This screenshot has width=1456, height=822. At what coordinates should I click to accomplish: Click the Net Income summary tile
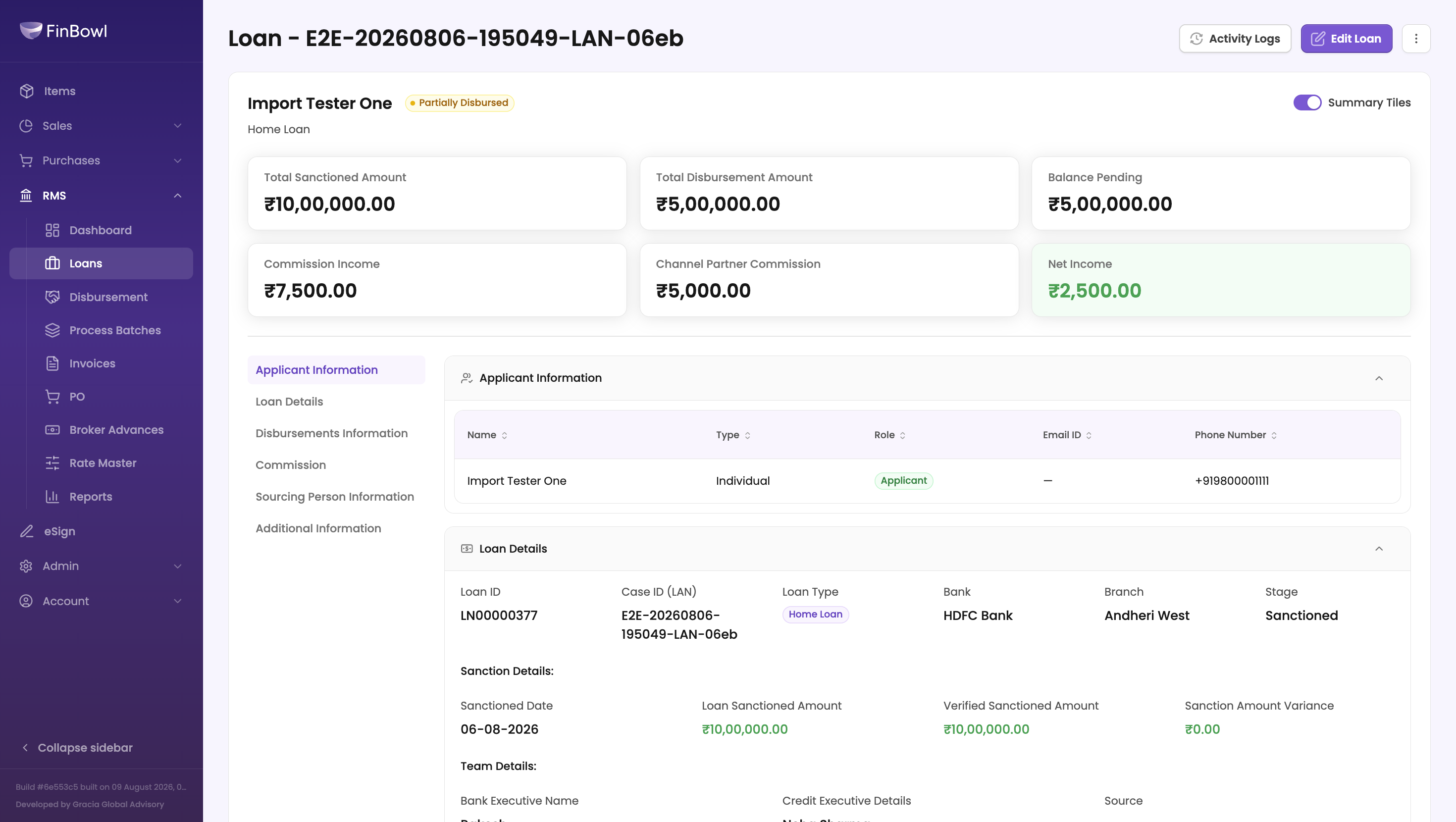tap(1221, 280)
